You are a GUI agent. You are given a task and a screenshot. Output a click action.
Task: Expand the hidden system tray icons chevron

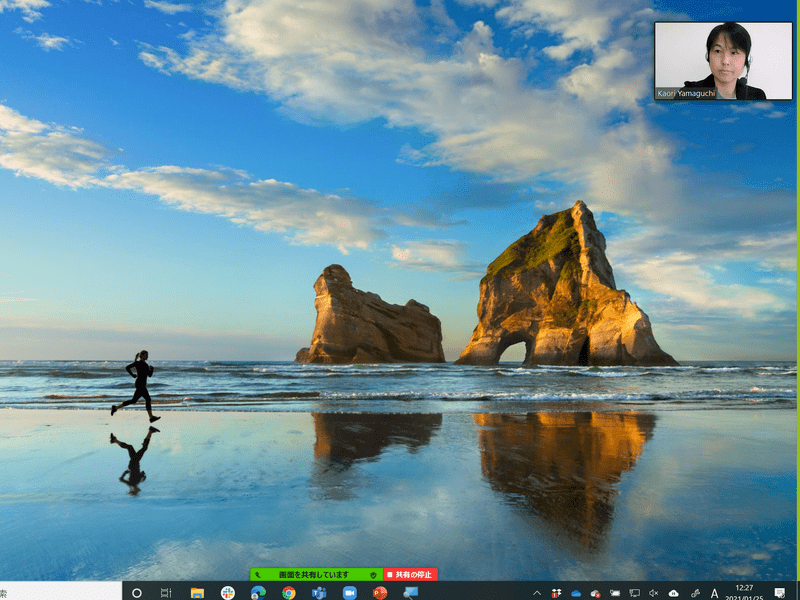point(537,593)
